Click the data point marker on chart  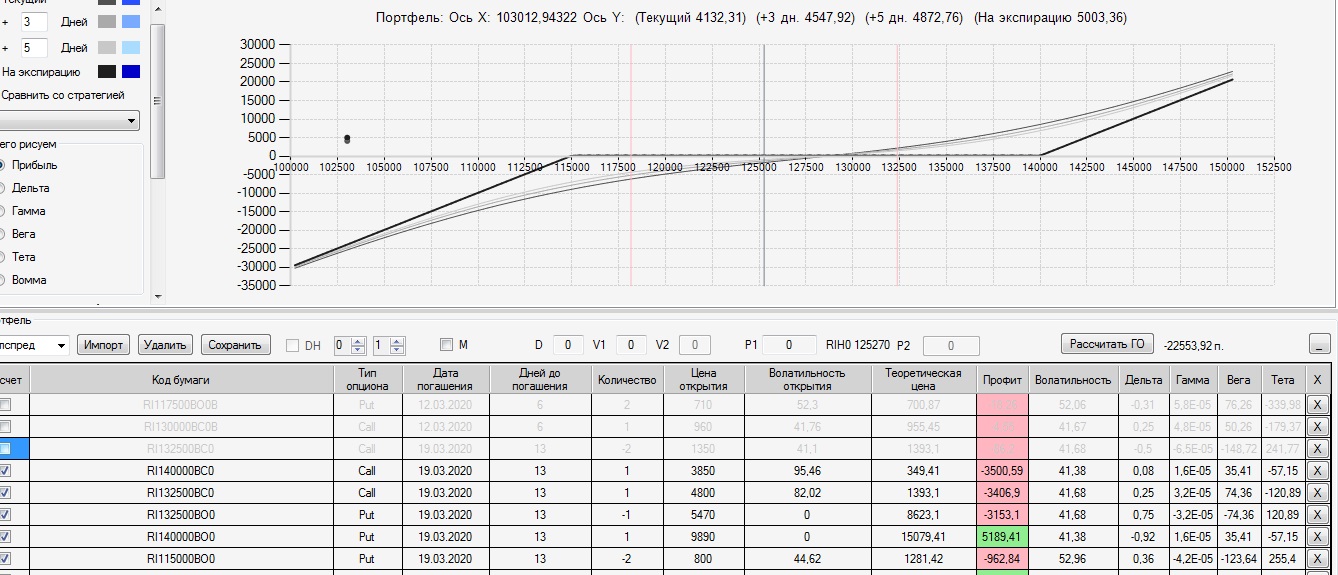pyautogui.click(x=347, y=139)
